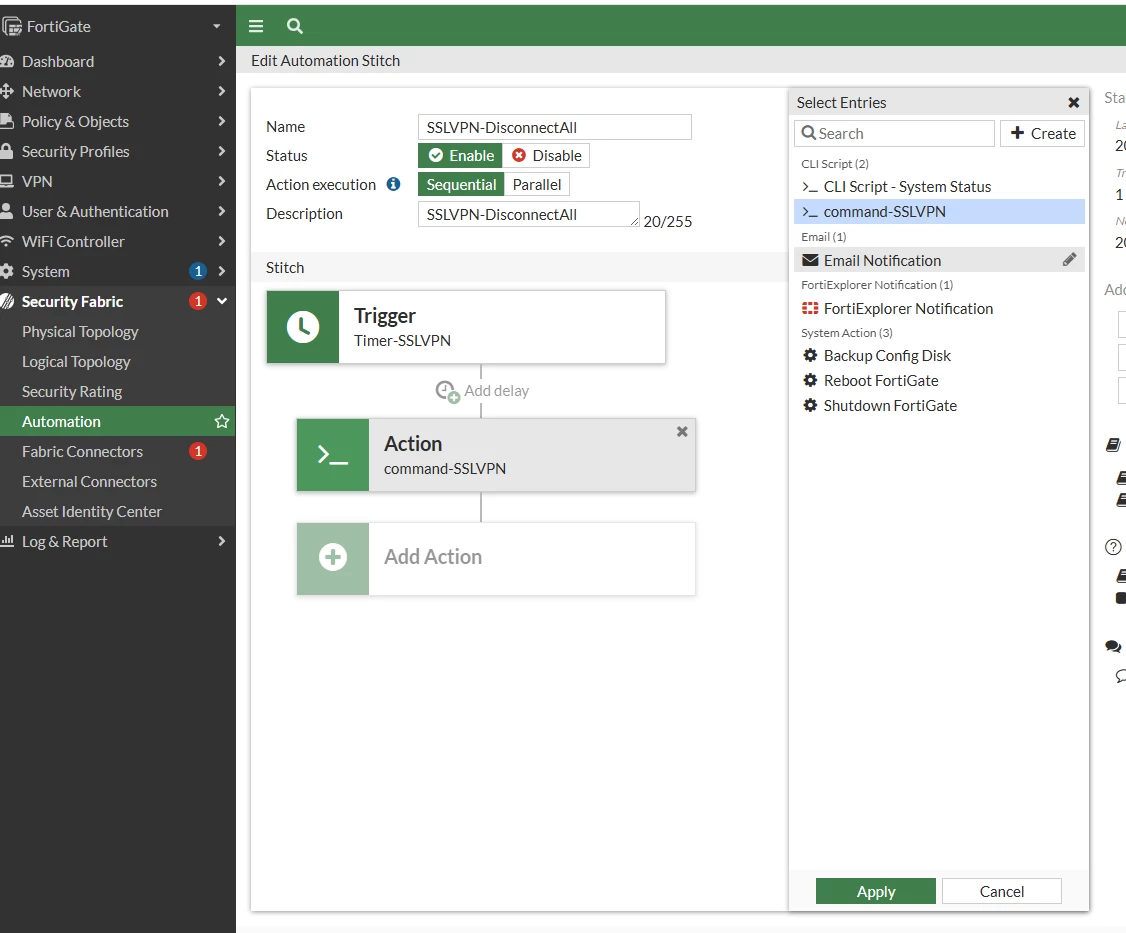Click the Cancel button

tap(1002, 891)
